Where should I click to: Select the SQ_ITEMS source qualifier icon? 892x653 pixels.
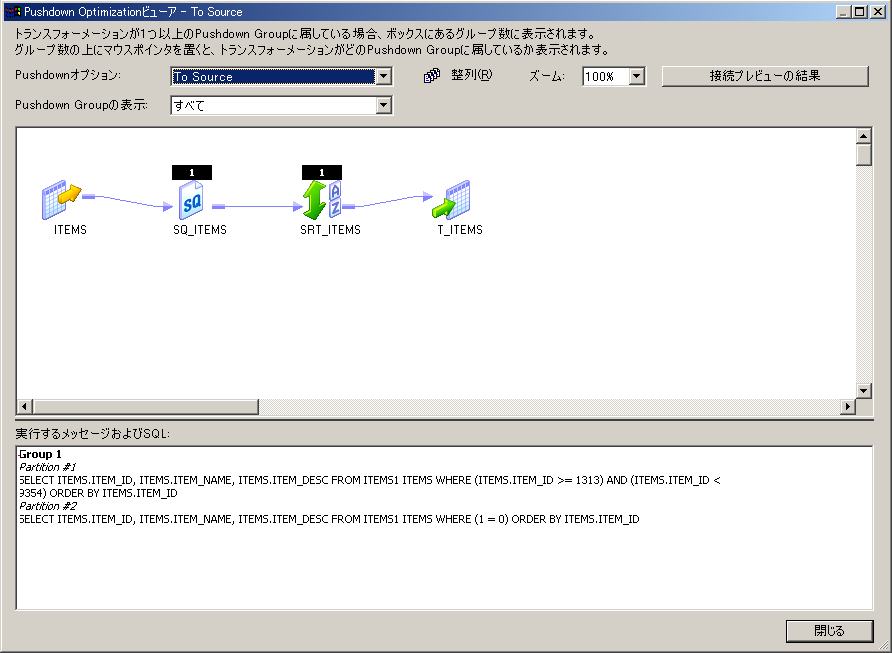(x=191, y=201)
